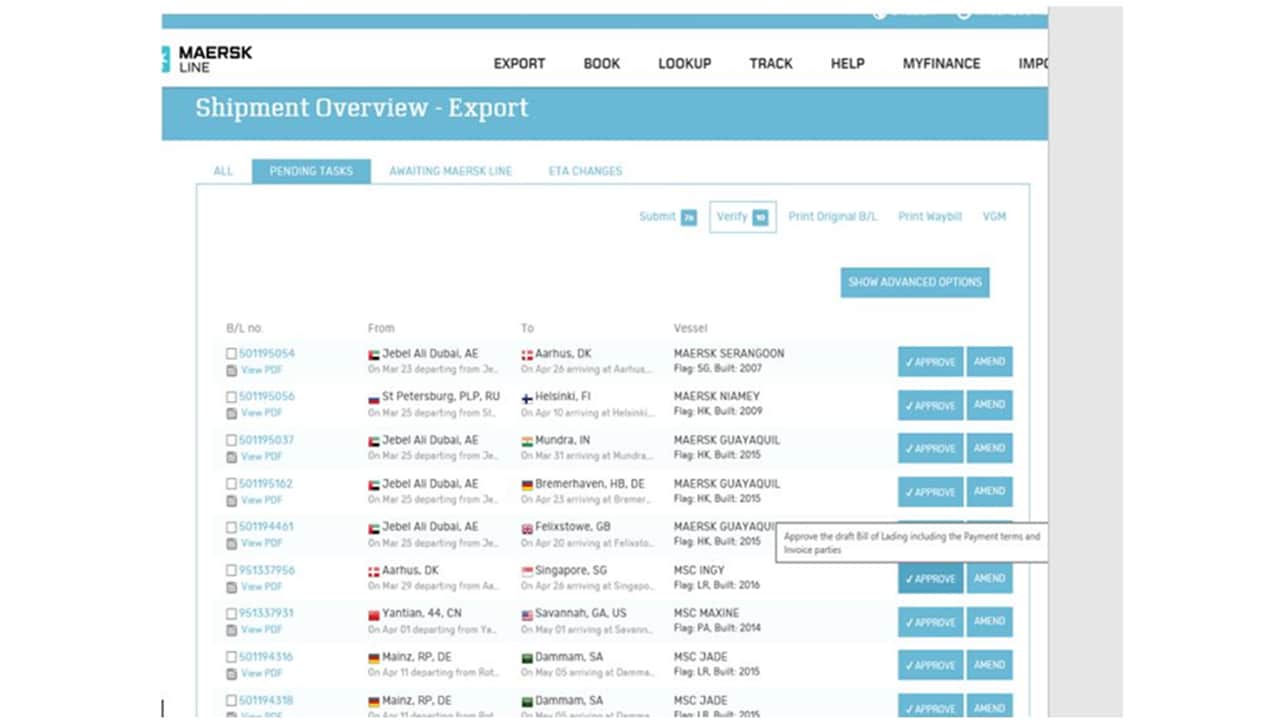The width and height of the screenshot is (1280, 720).
Task: Click Print Original B/L link
Action: (832, 217)
